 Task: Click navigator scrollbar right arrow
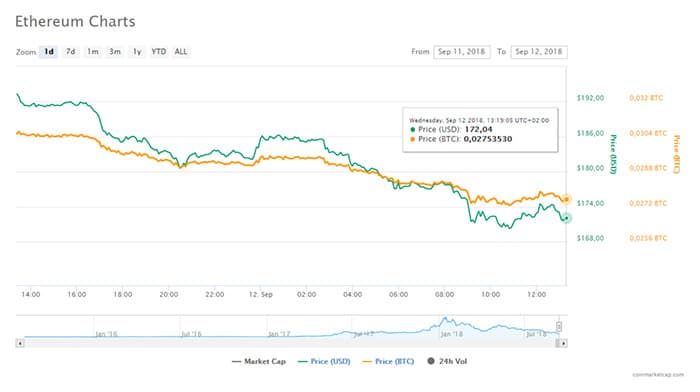point(564,343)
